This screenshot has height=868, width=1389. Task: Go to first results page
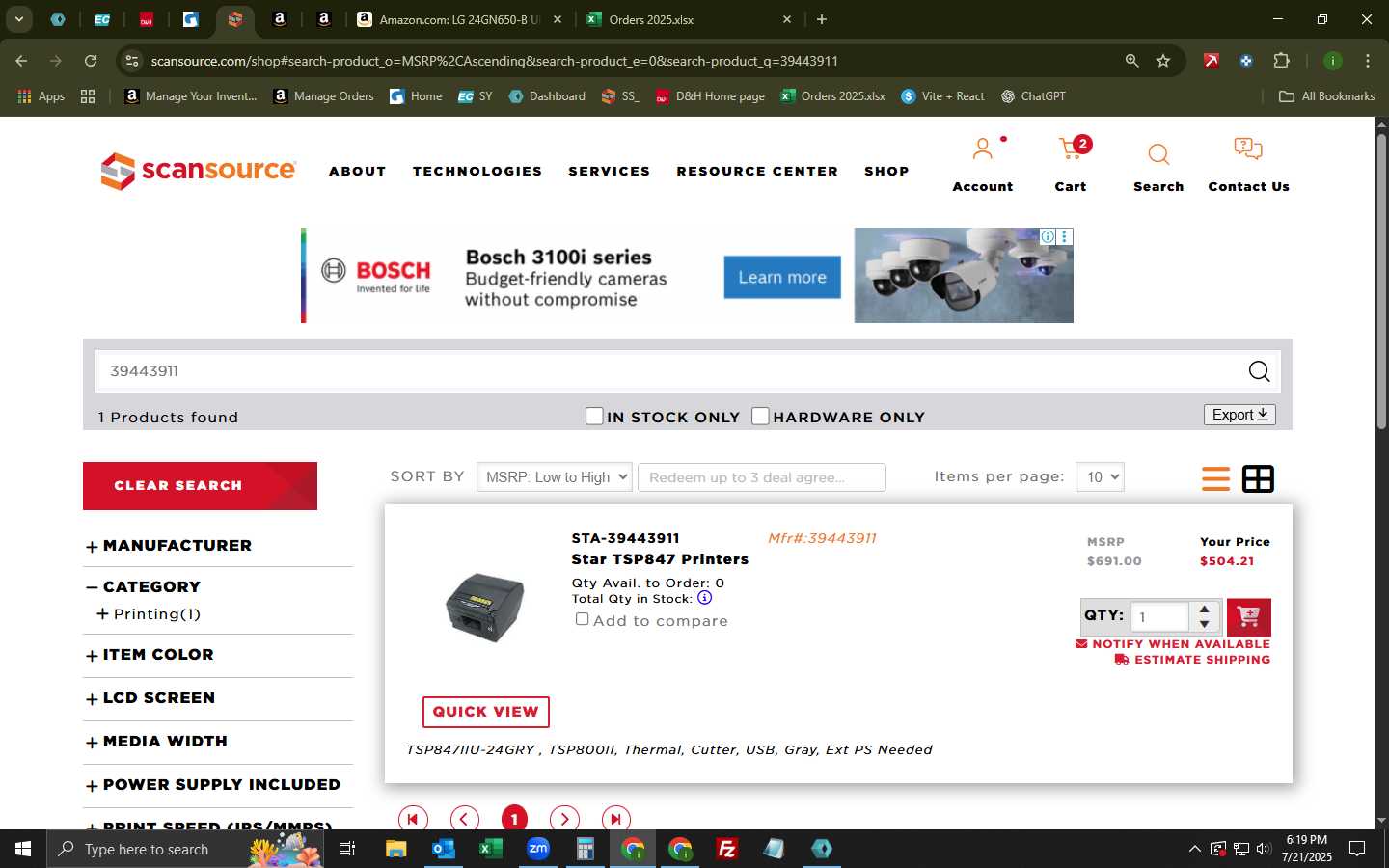coord(413,819)
